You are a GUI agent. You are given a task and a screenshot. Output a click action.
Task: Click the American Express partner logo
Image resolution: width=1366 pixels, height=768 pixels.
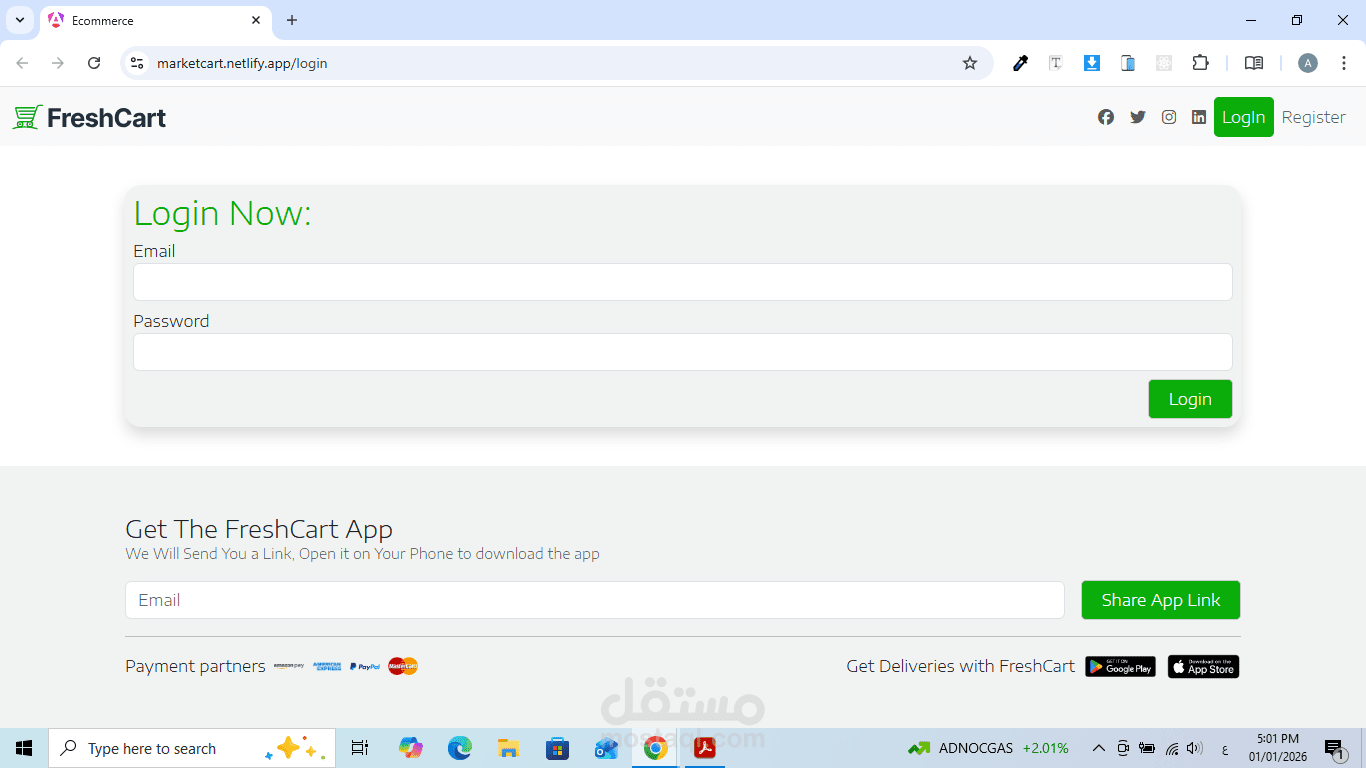[x=327, y=666]
